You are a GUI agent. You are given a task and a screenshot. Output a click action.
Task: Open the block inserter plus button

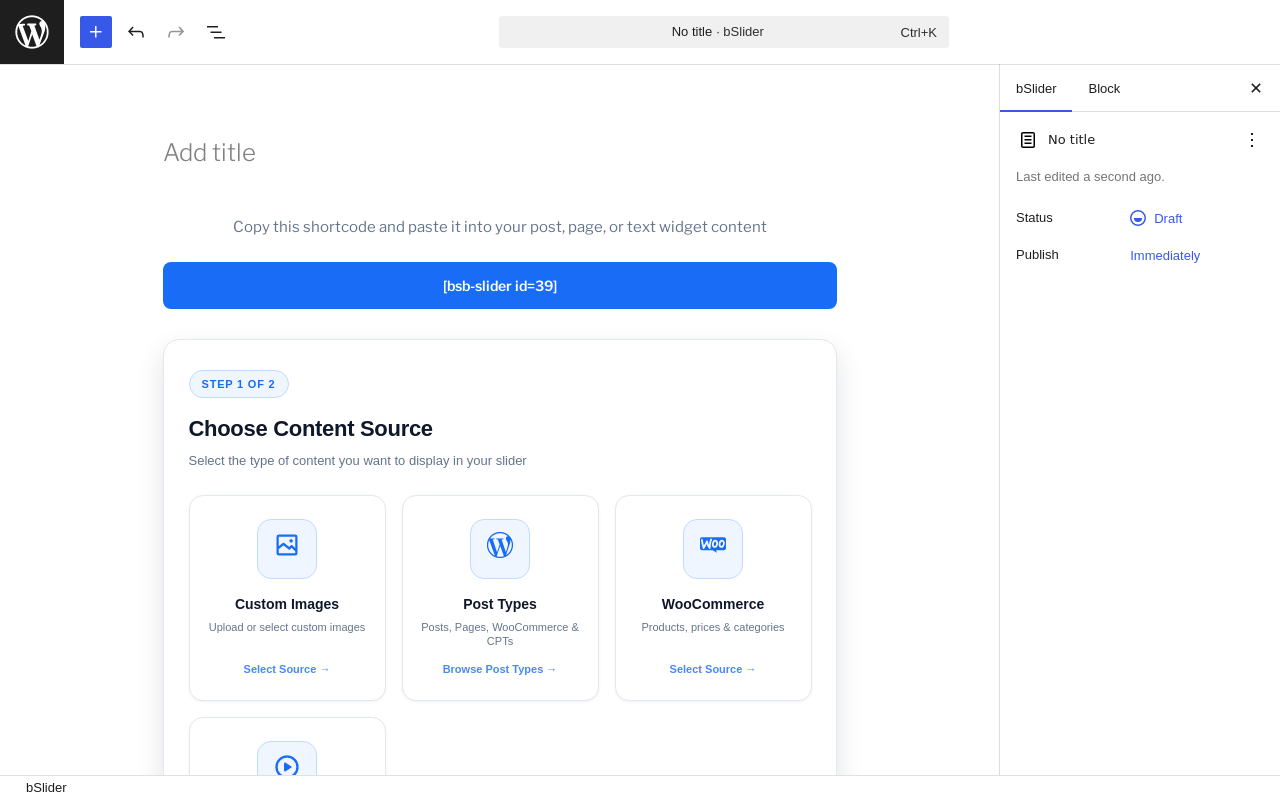click(96, 32)
